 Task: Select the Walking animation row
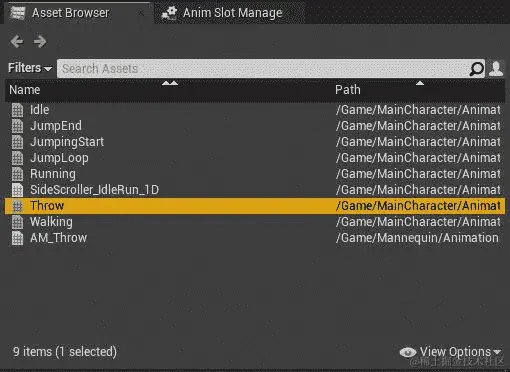255,222
